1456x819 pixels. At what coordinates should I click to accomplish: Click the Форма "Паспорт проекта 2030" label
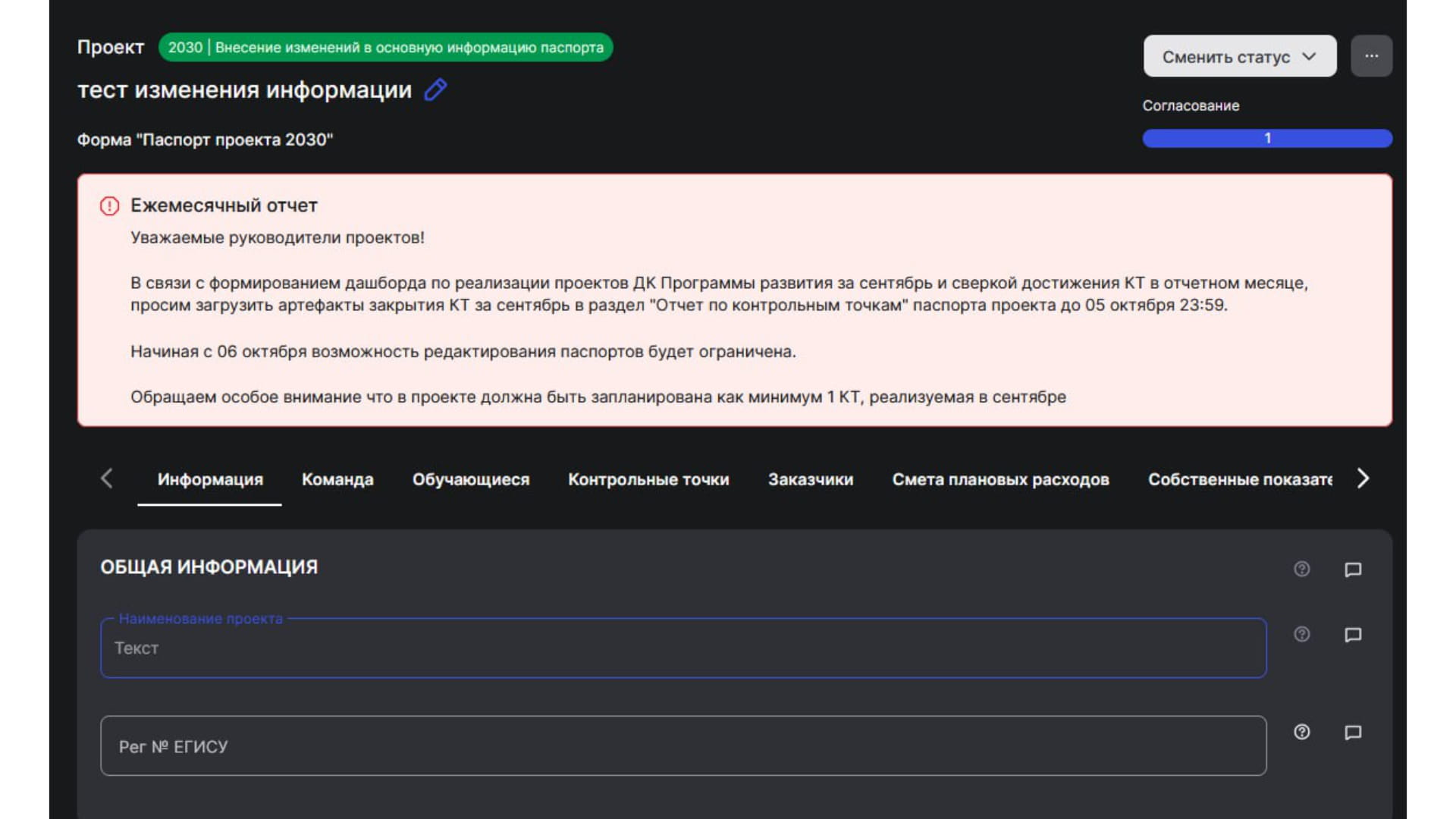(205, 140)
